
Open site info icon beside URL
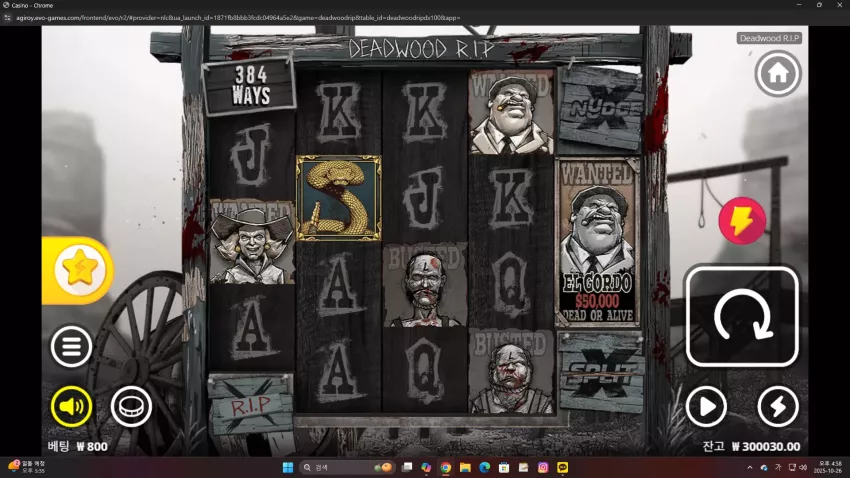pyautogui.click(x=8, y=18)
